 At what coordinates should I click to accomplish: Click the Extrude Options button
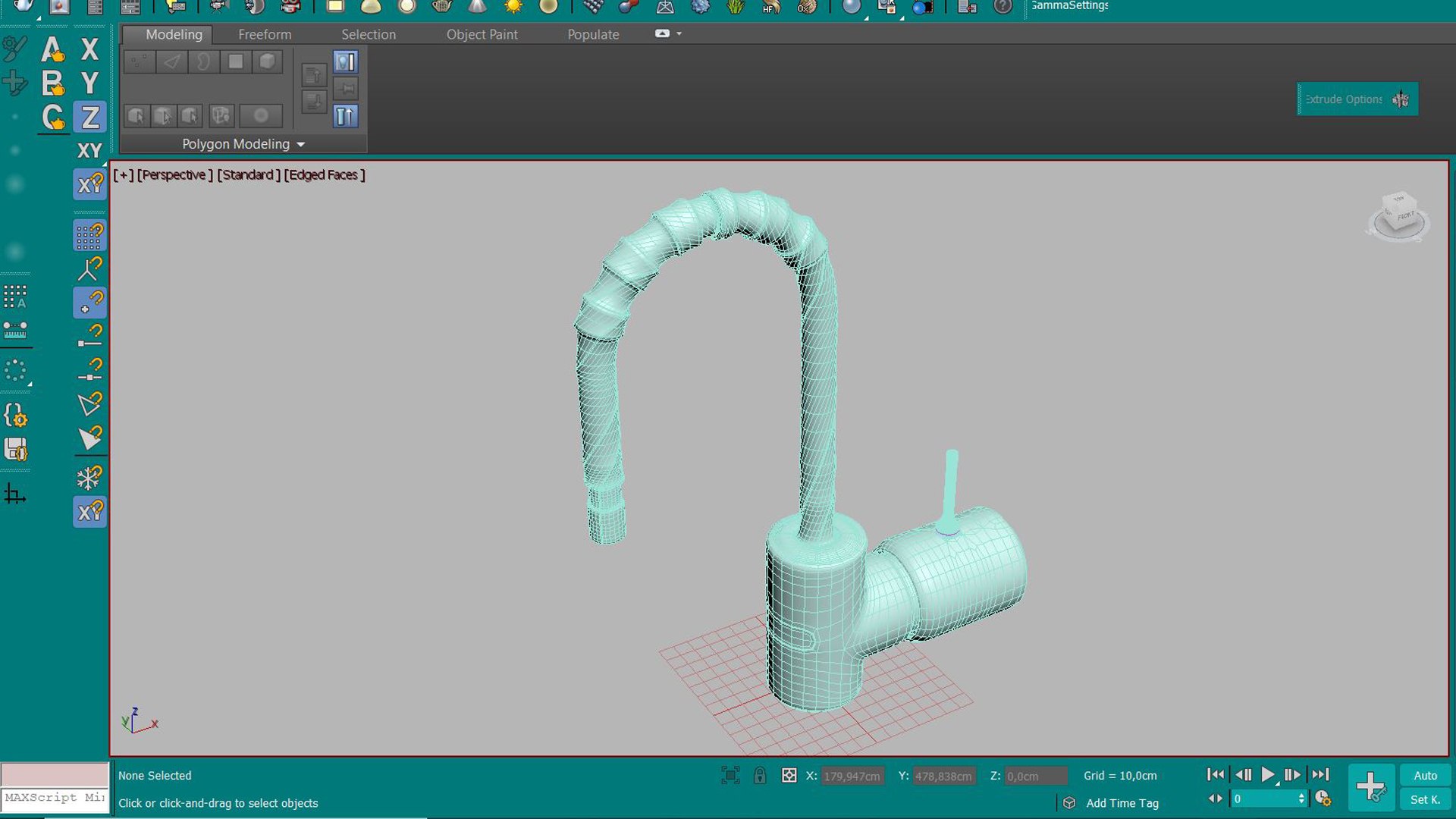coord(1357,99)
